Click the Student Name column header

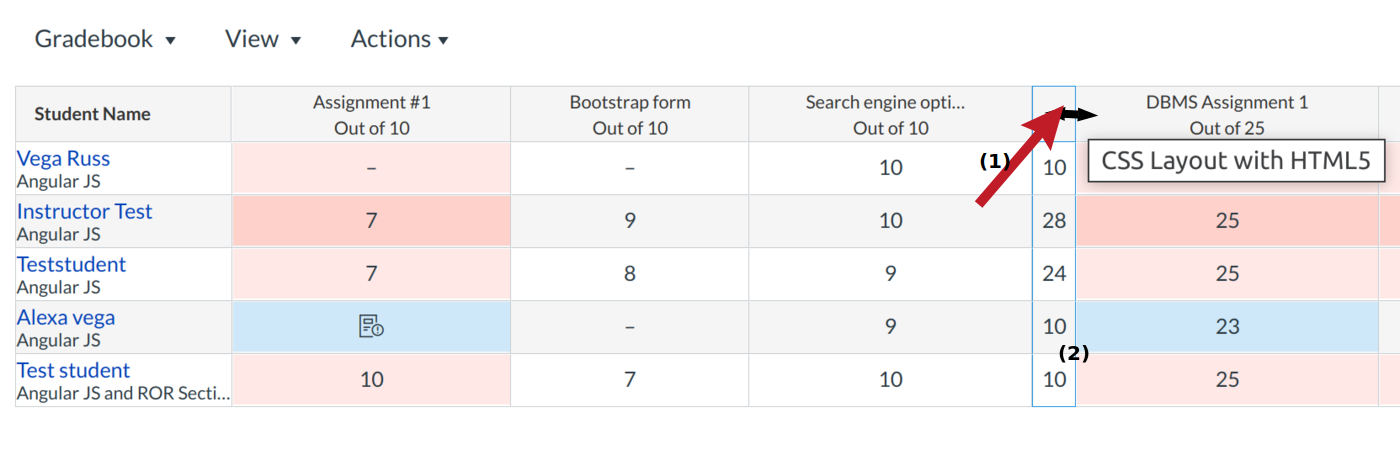point(92,114)
